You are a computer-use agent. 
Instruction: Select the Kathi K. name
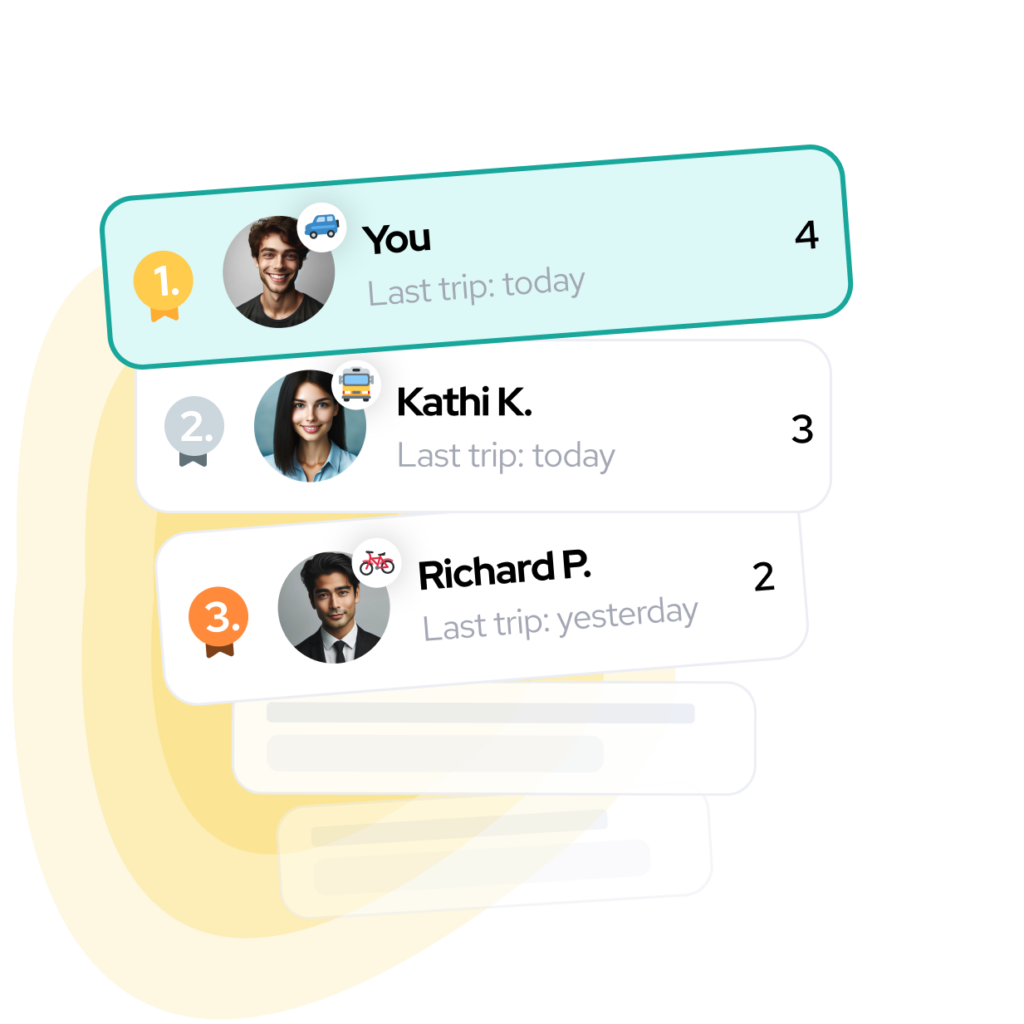464,402
